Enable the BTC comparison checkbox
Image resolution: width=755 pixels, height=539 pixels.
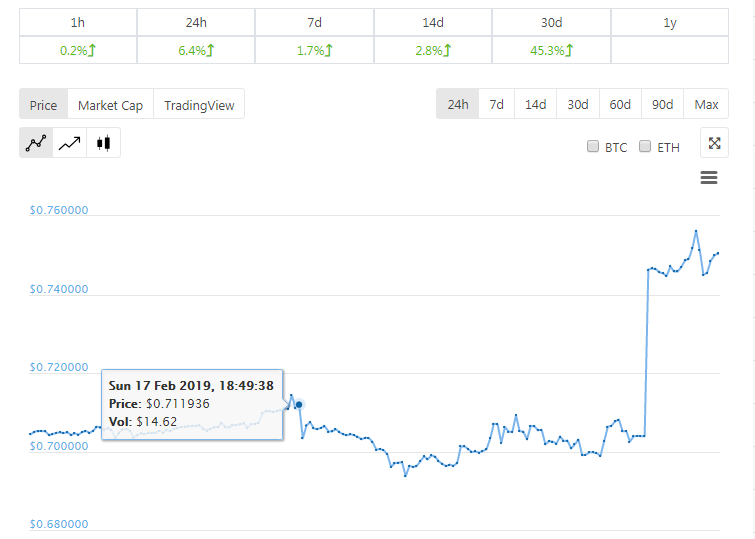(x=593, y=147)
